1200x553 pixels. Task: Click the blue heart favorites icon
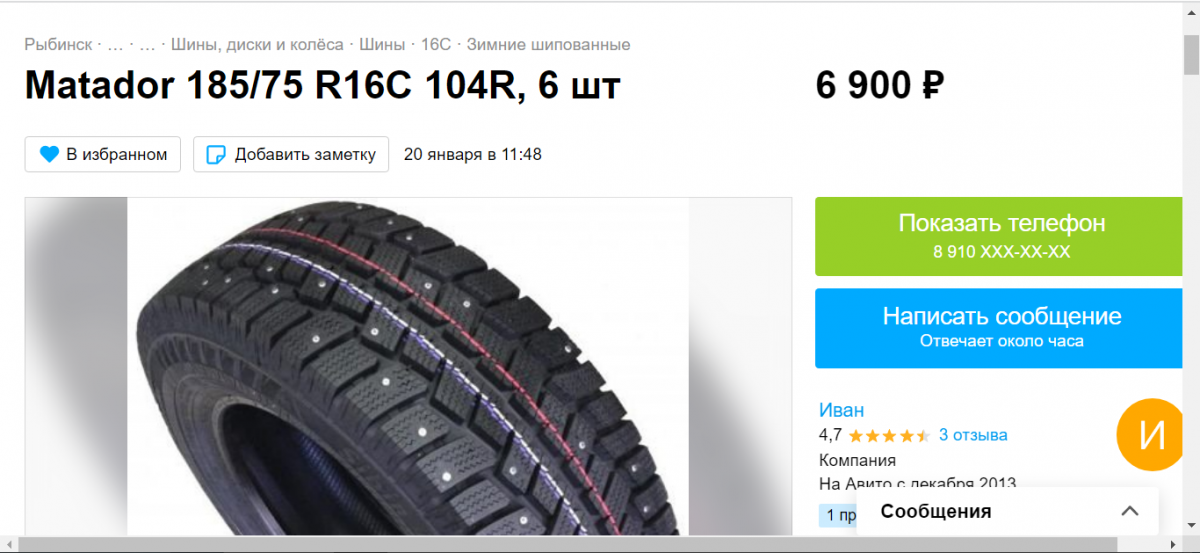(x=49, y=155)
